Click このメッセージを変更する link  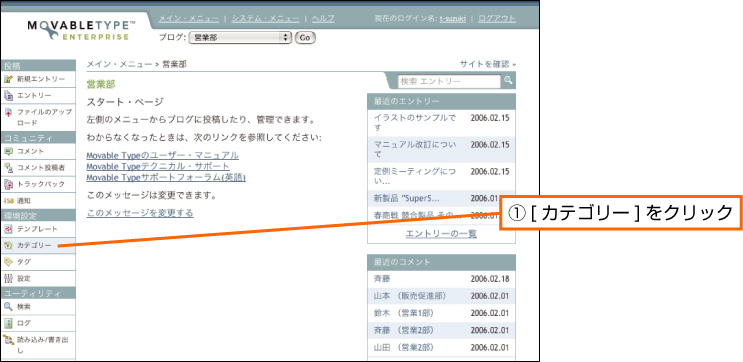coord(140,213)
